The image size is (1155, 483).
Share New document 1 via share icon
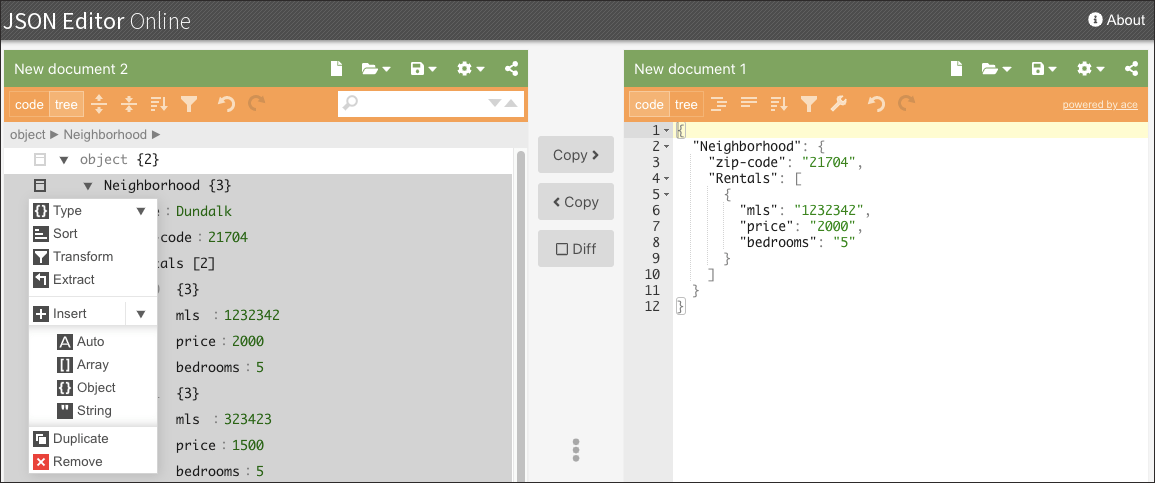(x=1131, y=68)
